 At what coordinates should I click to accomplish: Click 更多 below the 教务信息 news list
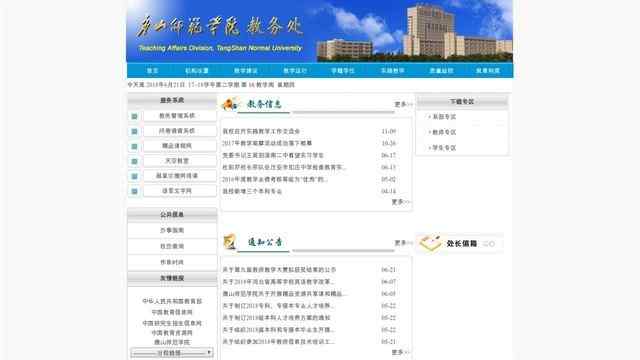400,202
